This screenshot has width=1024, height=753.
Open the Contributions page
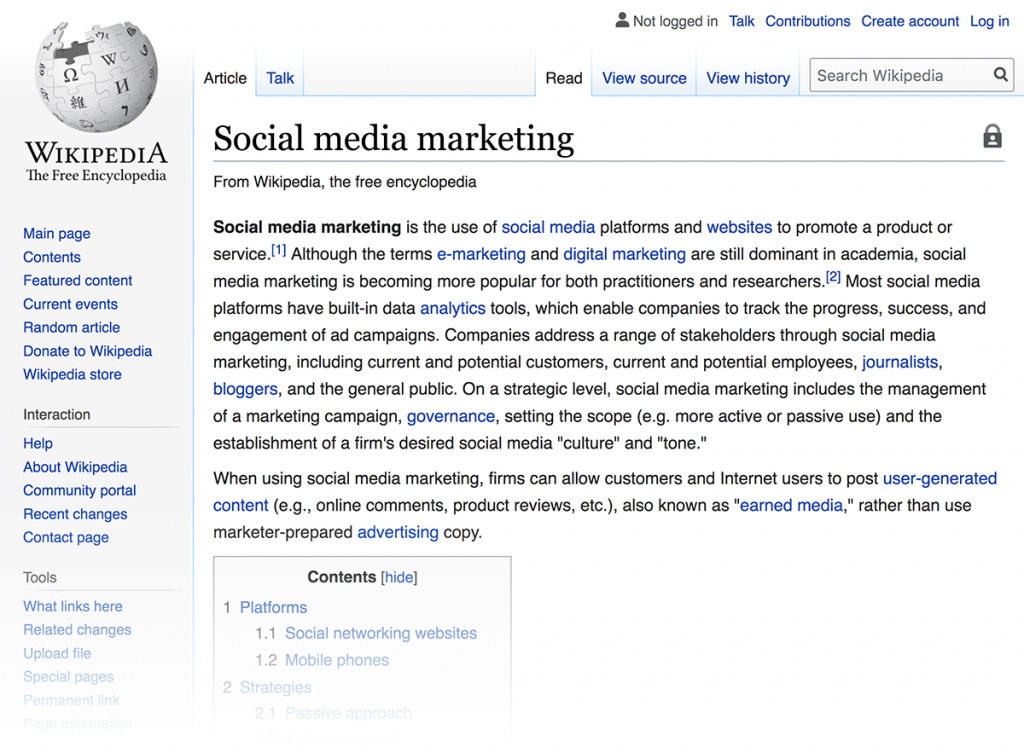click(x=807, y=20)
